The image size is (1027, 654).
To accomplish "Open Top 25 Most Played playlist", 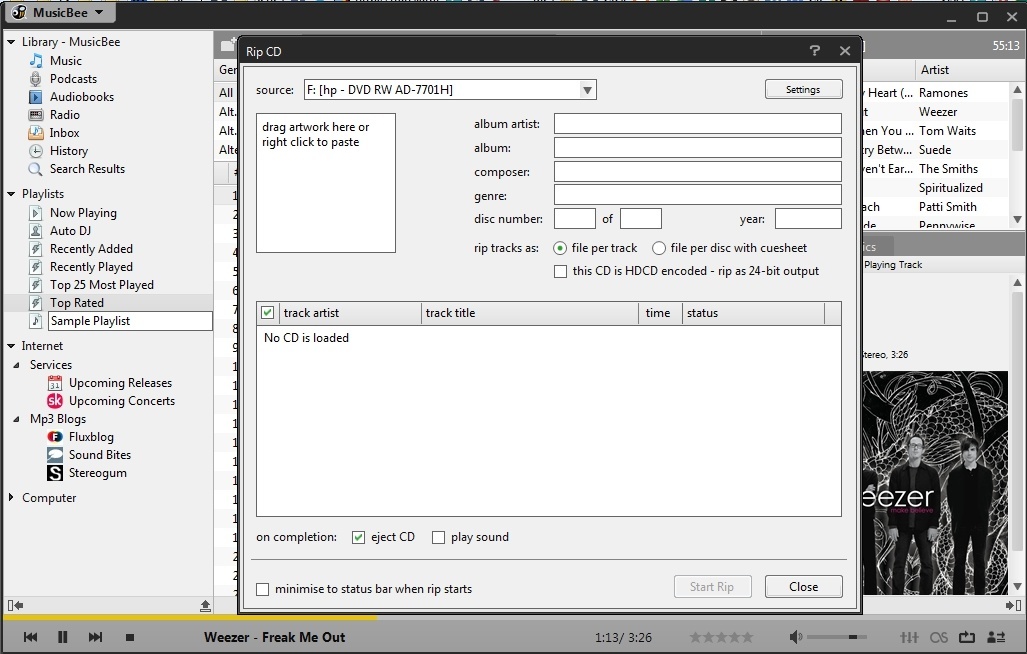I will pyautogui.click(x=102, y=285).
